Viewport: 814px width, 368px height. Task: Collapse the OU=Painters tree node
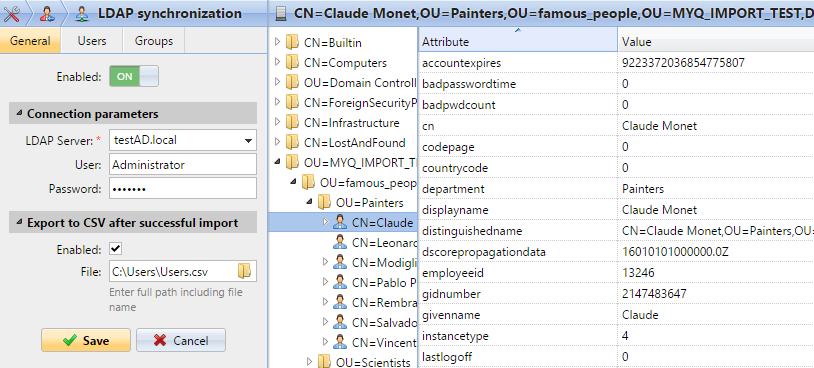tap(309, 202)
